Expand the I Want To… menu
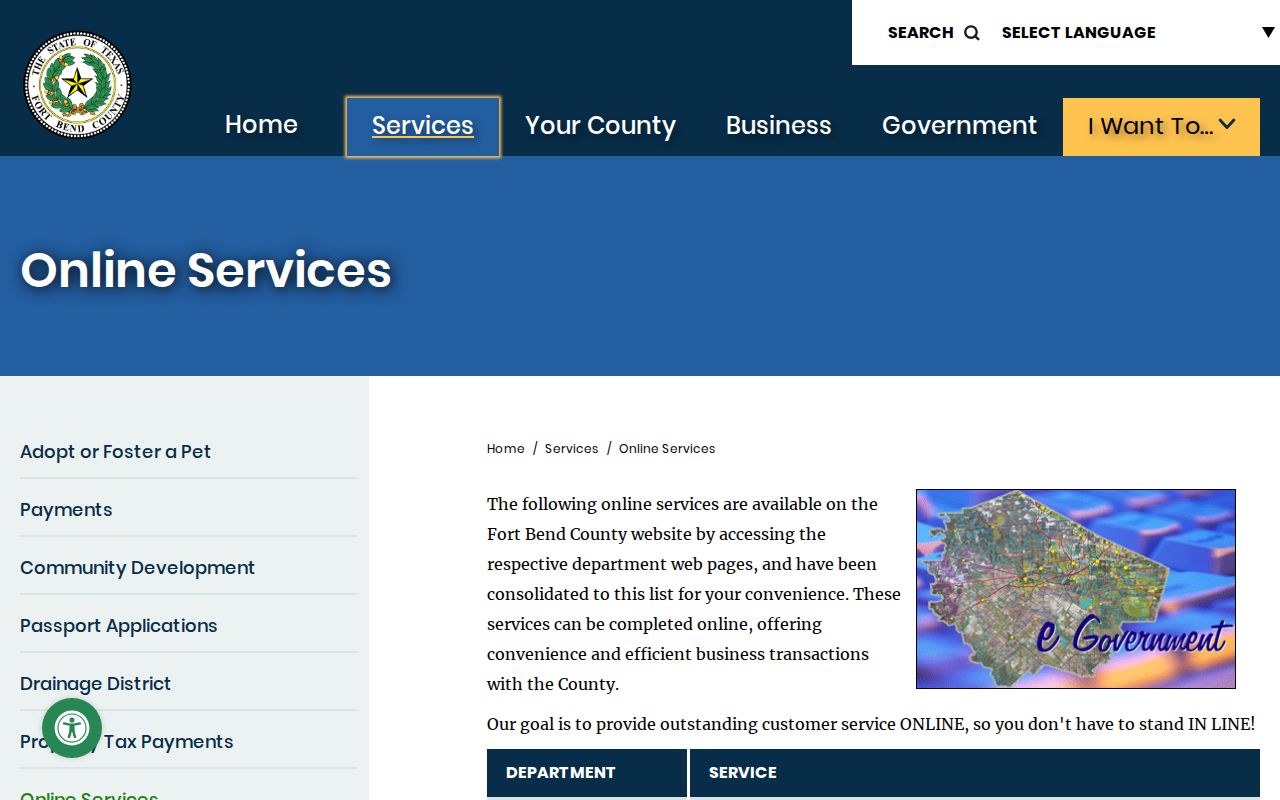The image size is (1280, 800). pos(1161,127)
